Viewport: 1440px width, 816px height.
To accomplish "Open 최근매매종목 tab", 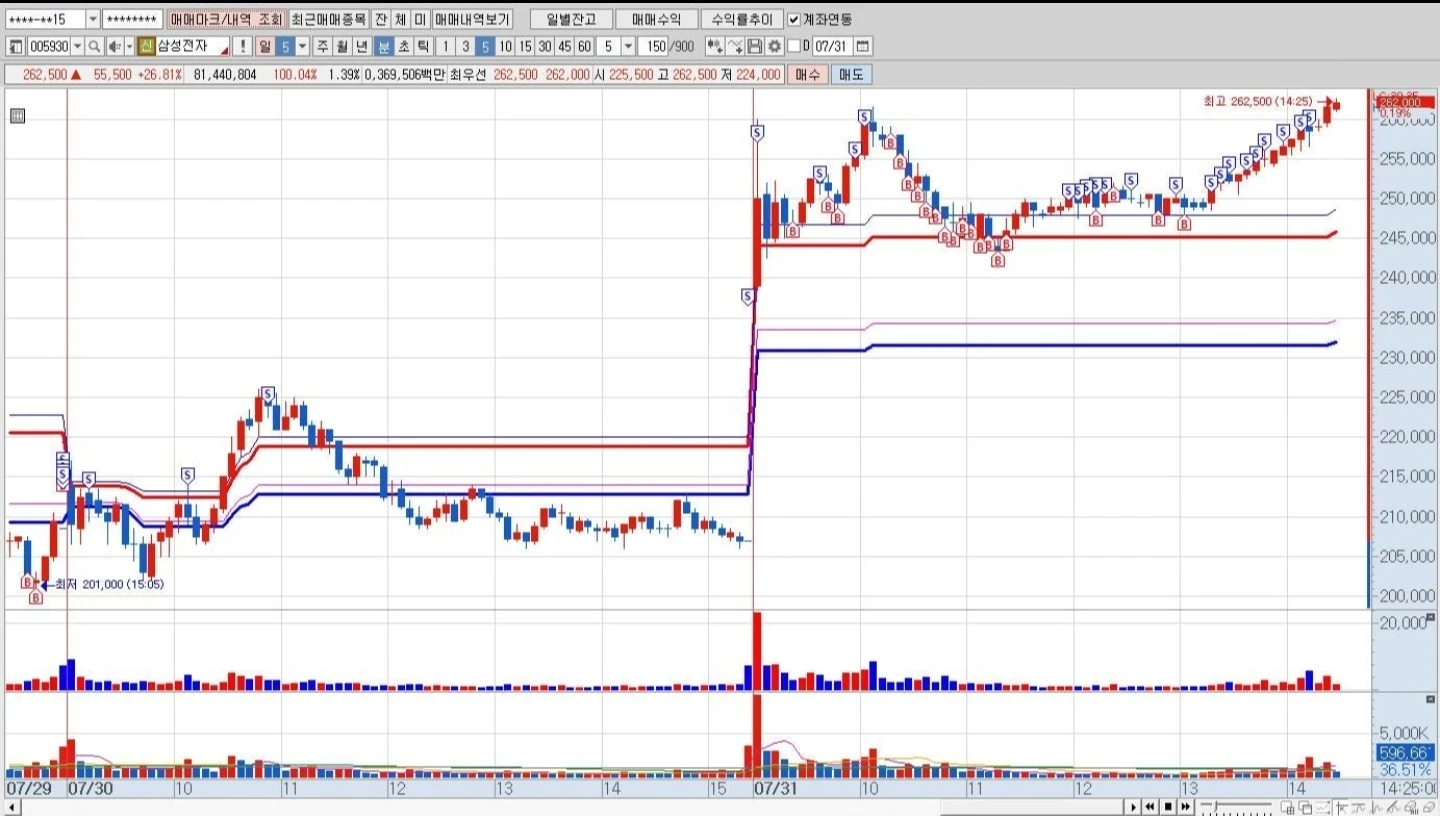I will tap(328, 19).
